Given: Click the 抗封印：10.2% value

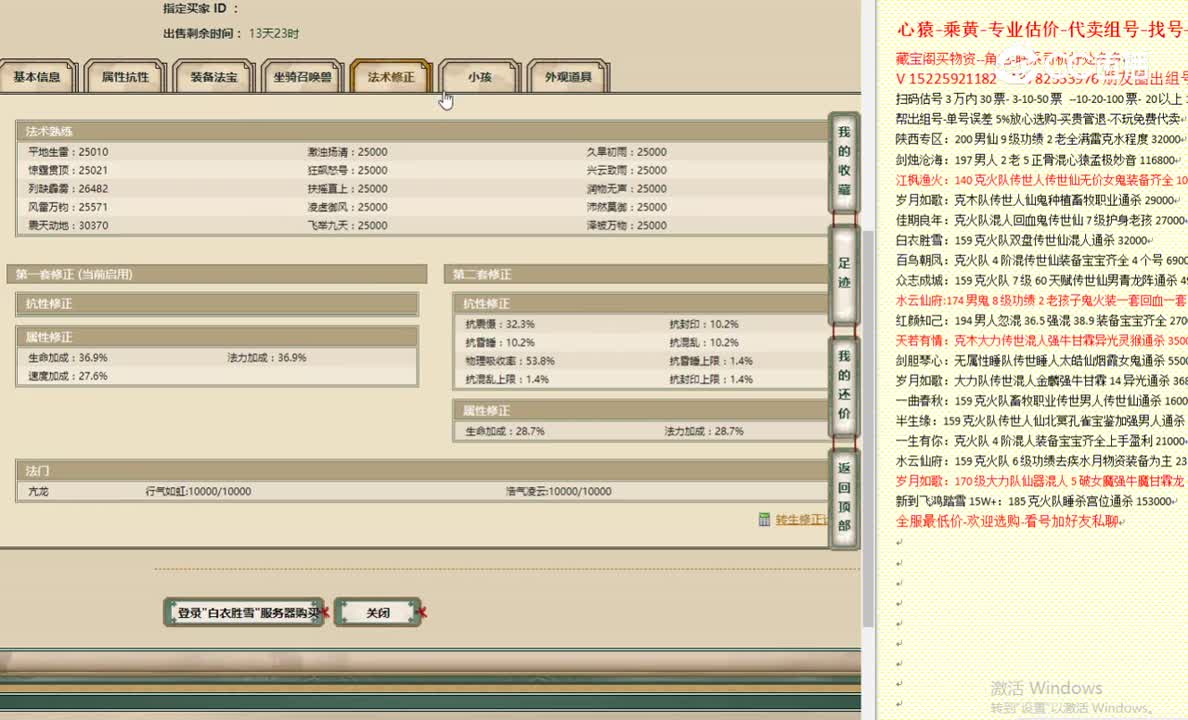Looking at the screenshot, I should point(704,324).
